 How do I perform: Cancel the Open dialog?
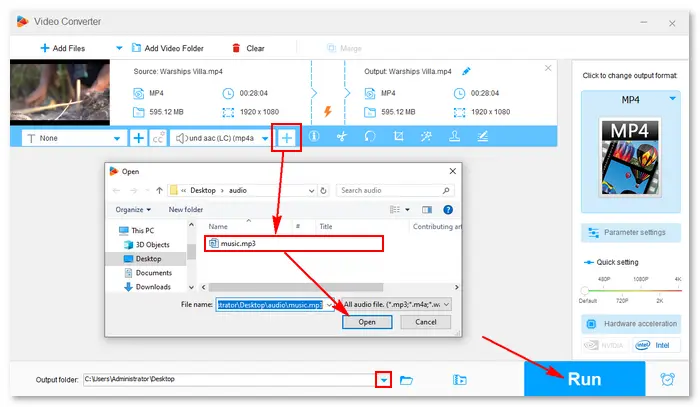click(x=425, y=322)
